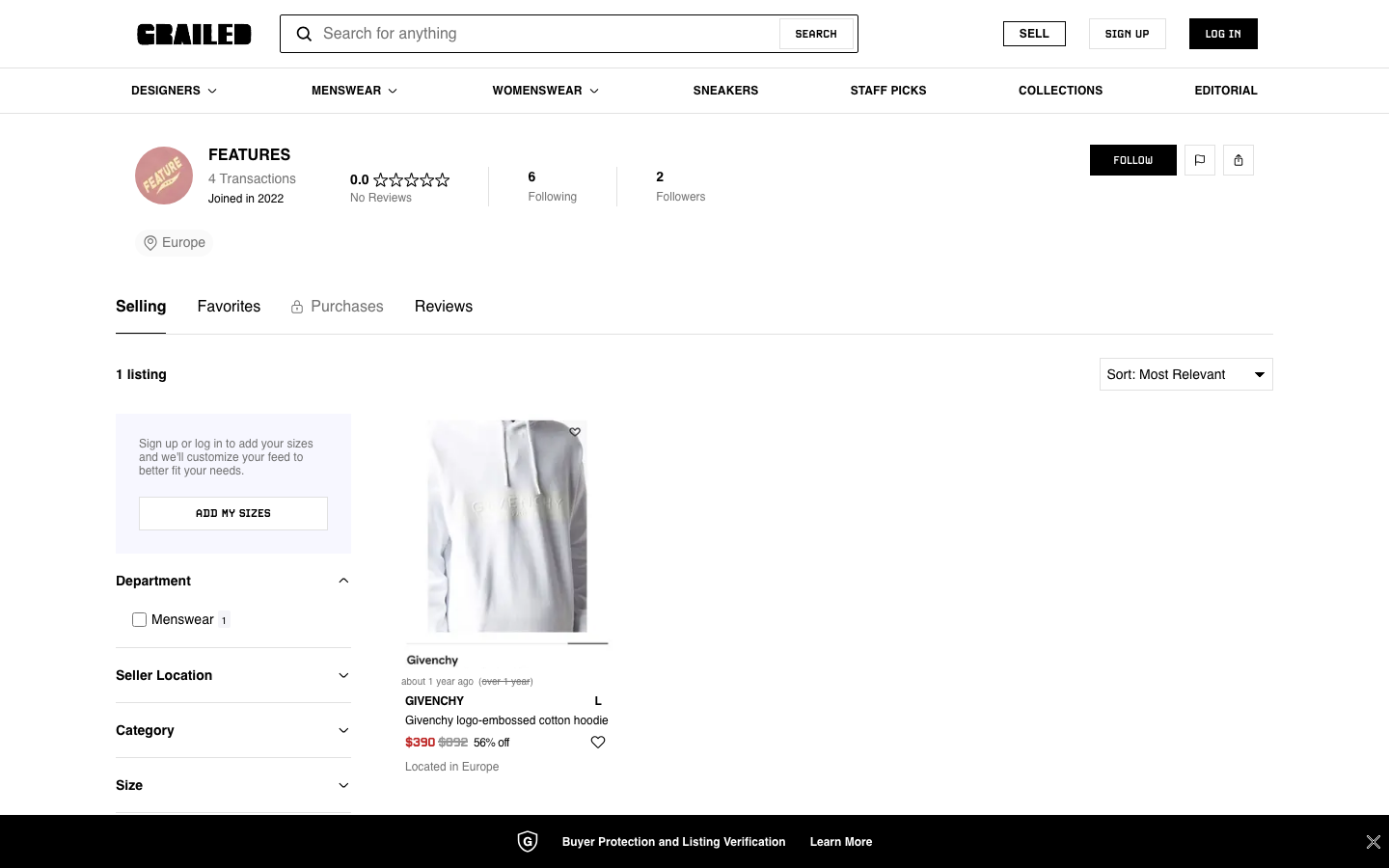Follow the FEATURES seller
The image size is (1389, 868).
click(1133, 160)
